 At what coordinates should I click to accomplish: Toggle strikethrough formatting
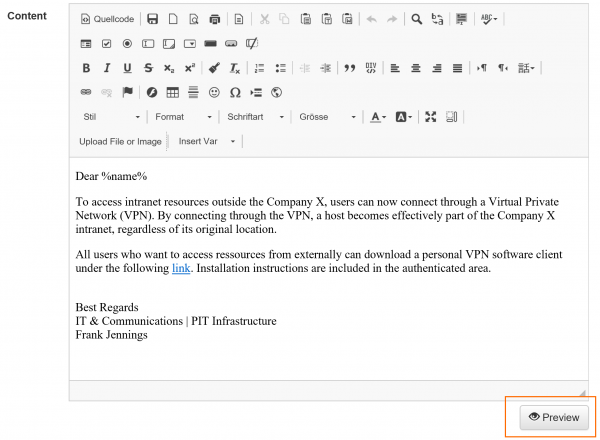click(x=148, y=68)
